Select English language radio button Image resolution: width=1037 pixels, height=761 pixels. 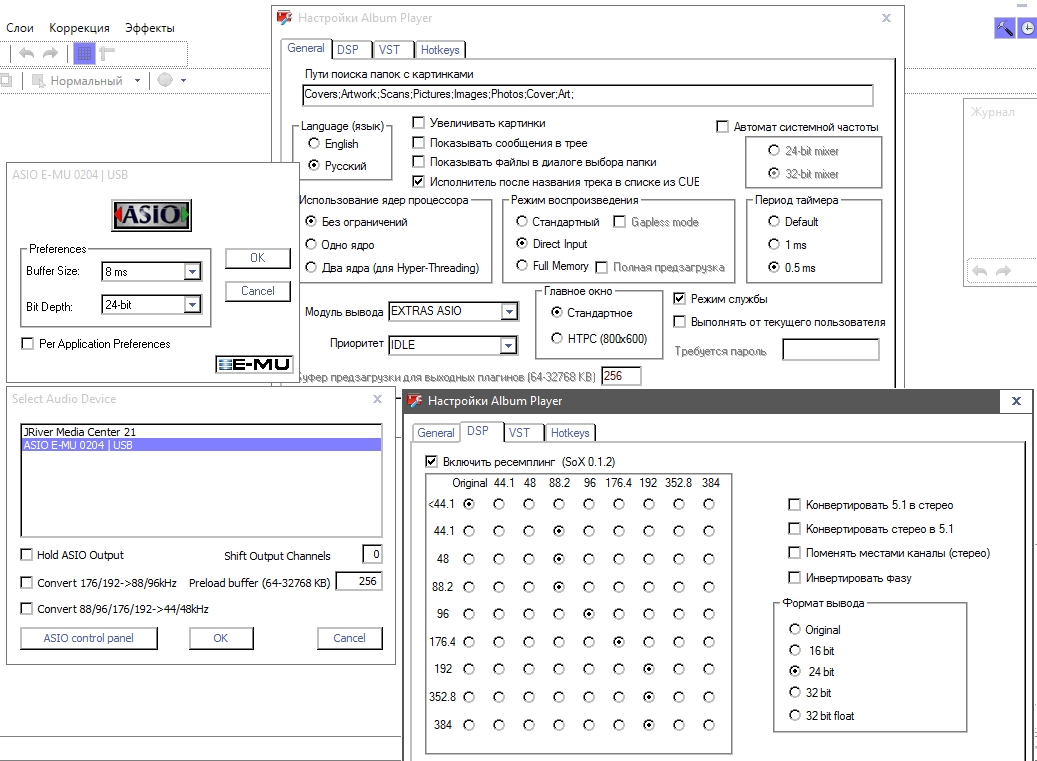[x=313, y=143]
